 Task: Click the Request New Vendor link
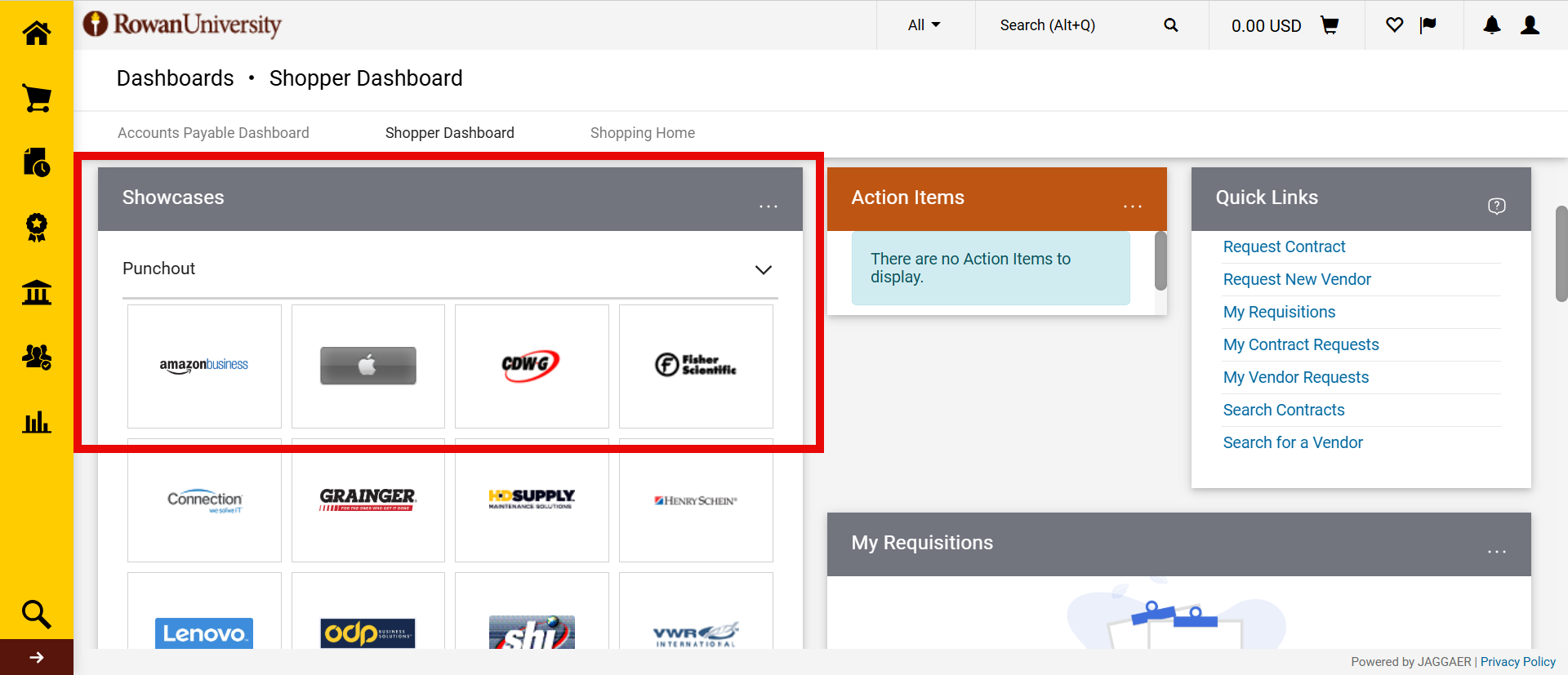click(1296, 279)
